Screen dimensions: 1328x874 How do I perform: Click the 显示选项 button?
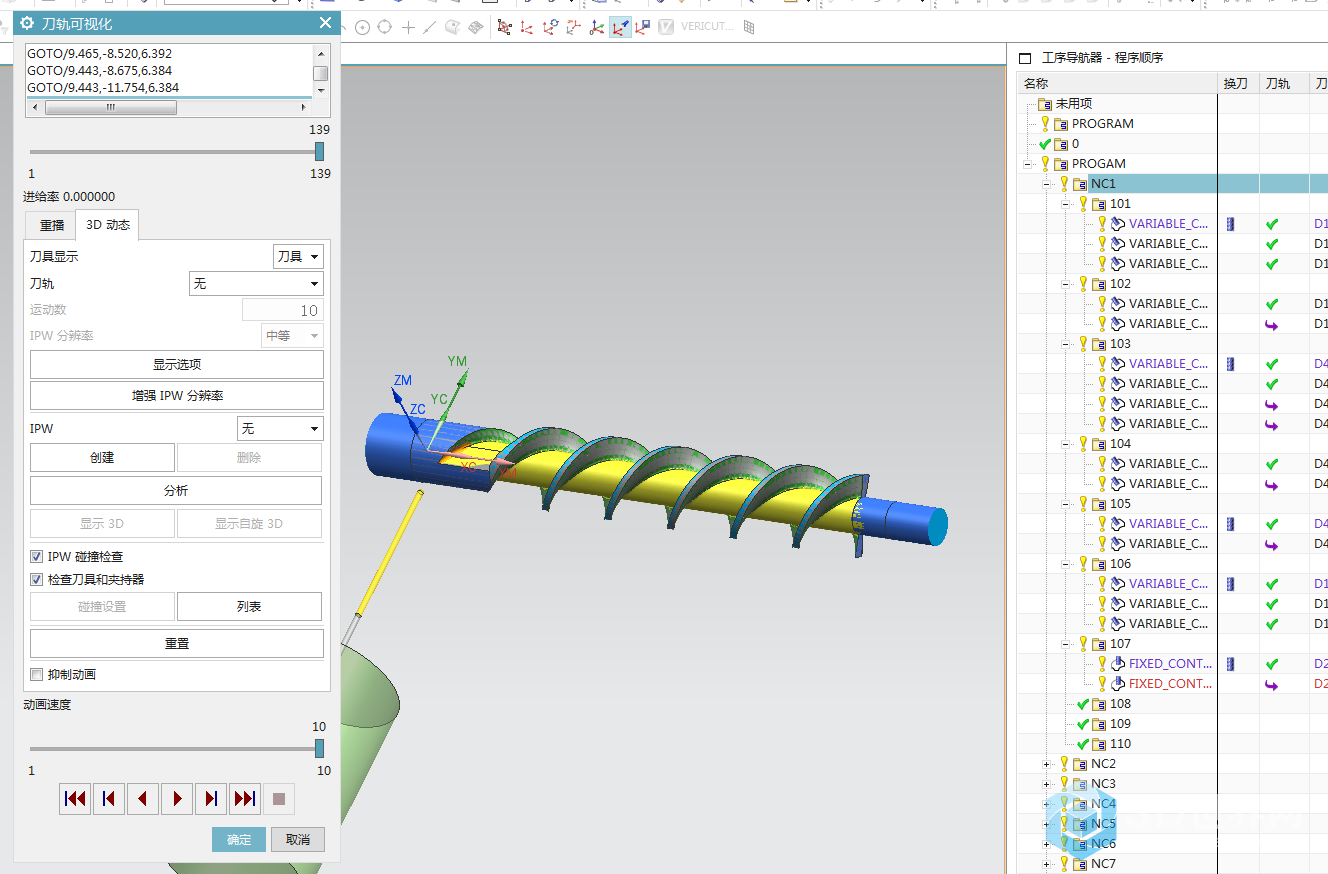coord(177,364)
